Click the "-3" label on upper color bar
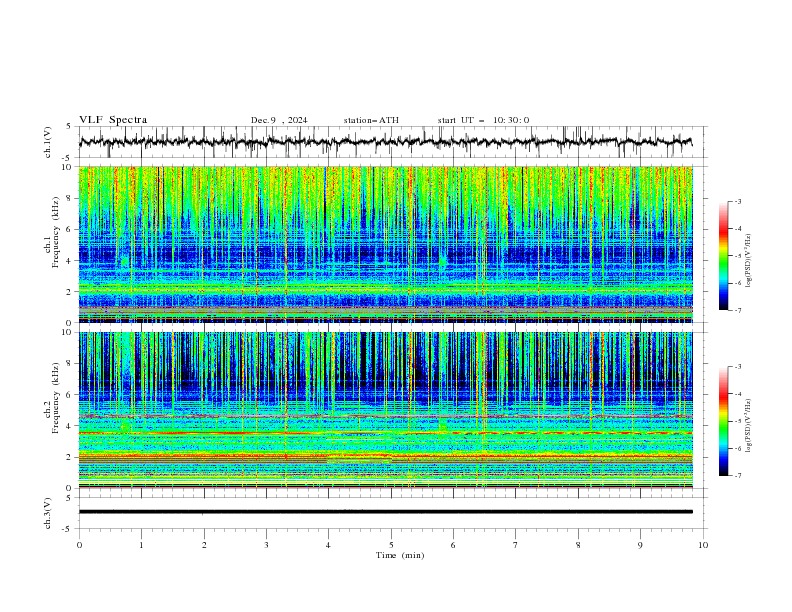Viewport: 792px width, 612px height. 737,201
